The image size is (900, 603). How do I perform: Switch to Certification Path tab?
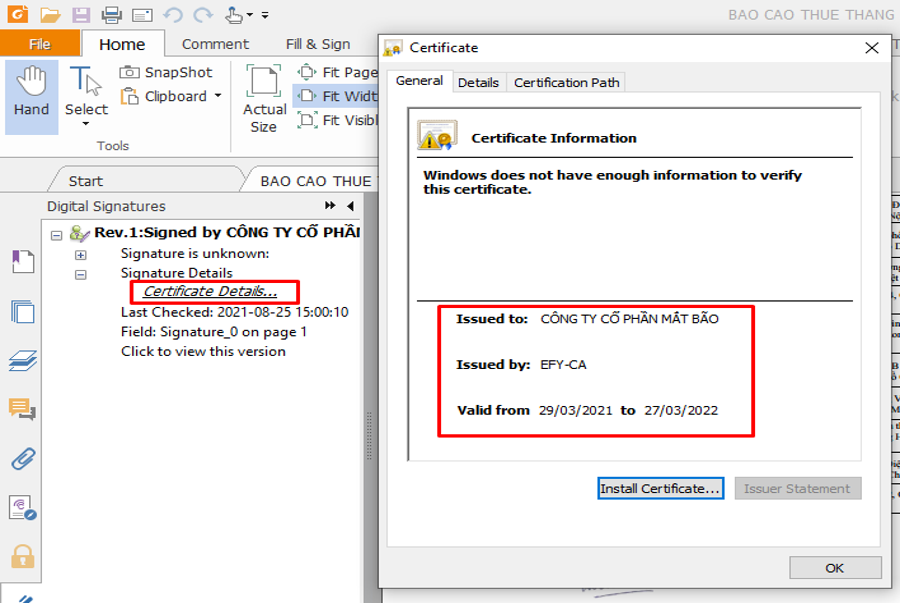tap(567, 83)
